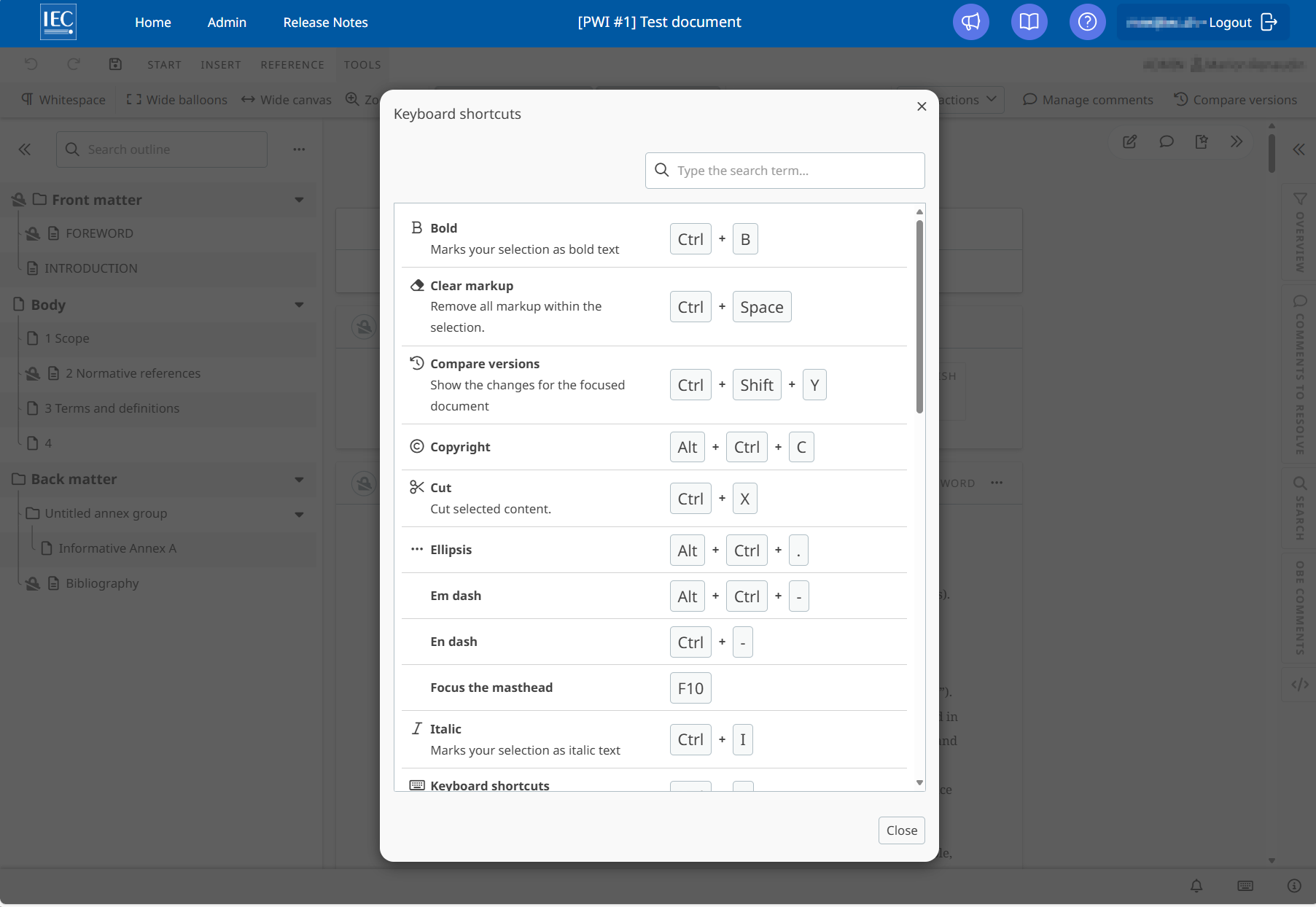Click Manage comments in the toolbar
1316x907 pixels.
(x=1087, y=99)
